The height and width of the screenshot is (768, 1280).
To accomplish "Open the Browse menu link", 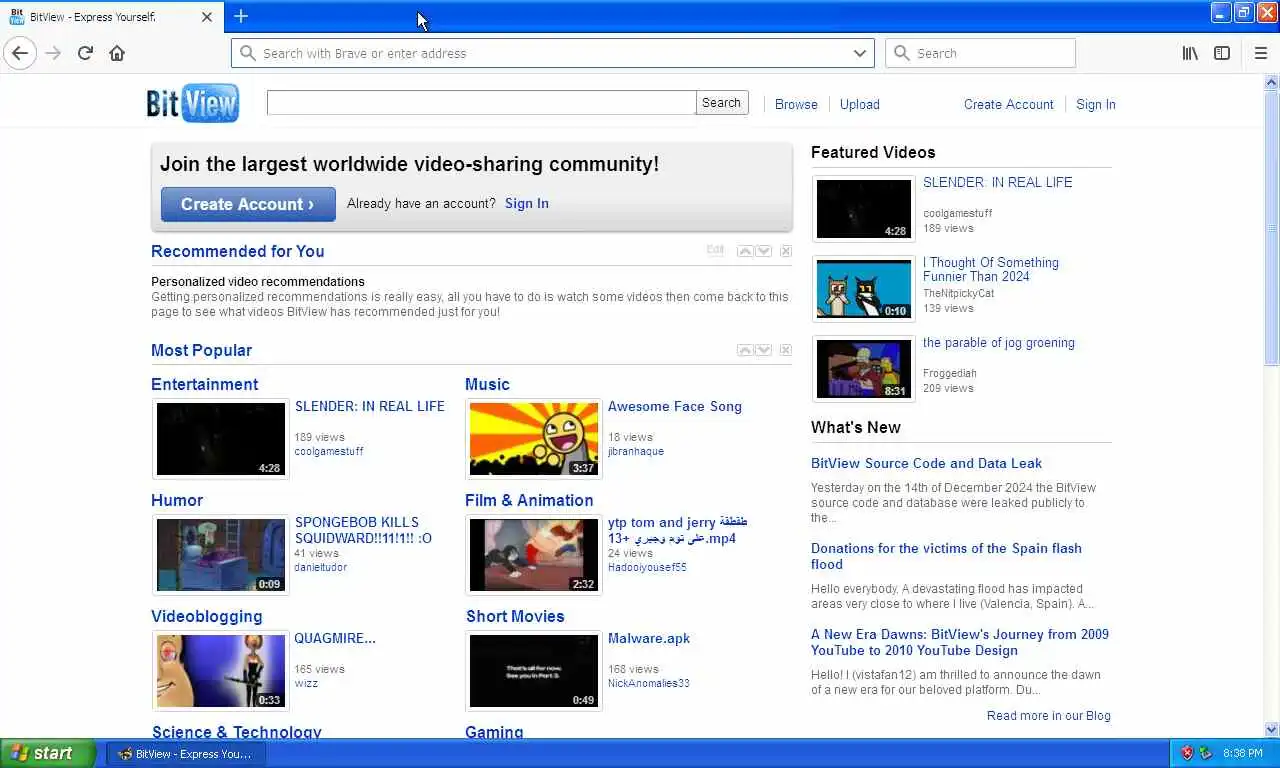I will 796,104.
